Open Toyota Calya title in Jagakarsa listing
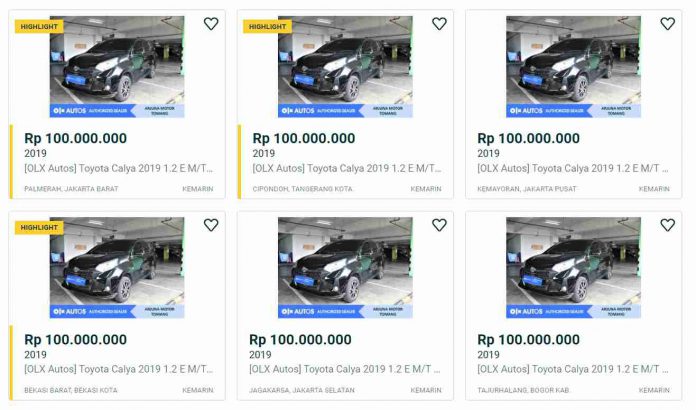The height and width of the screenshot is (410, 696). pyautogui.click(x=344, y=369)
